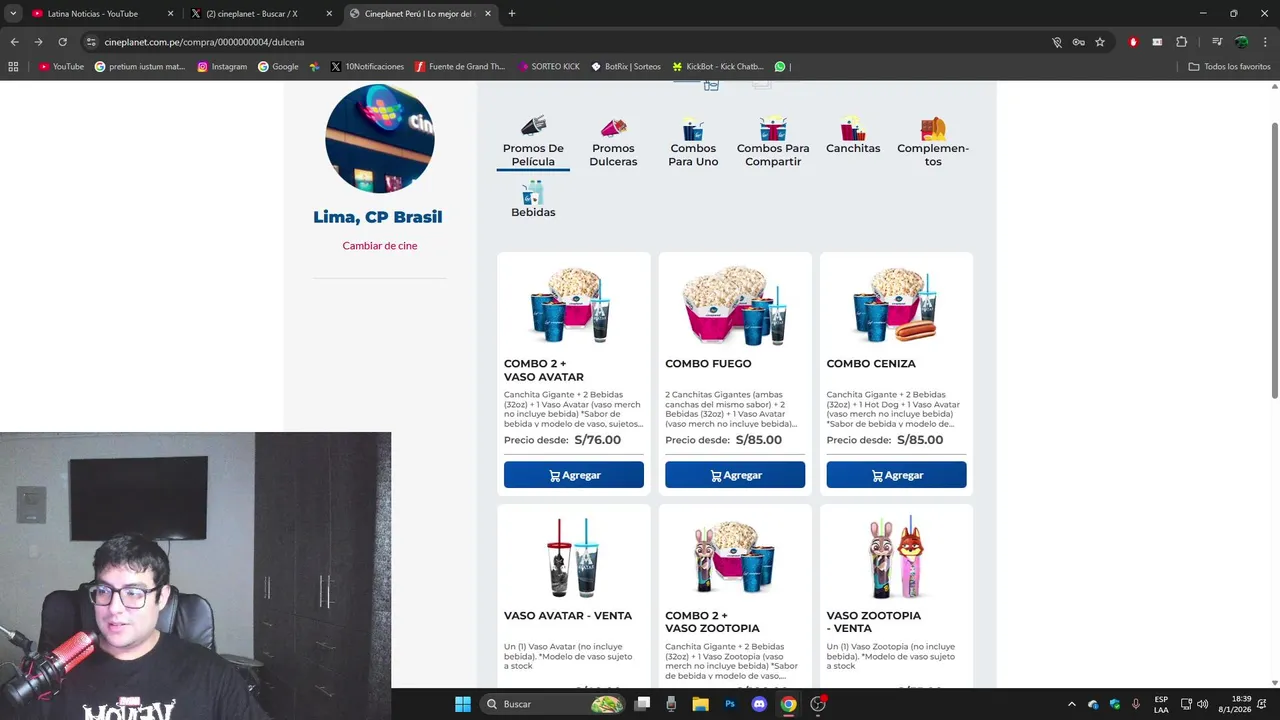
Task: View COMBO 2 + VASO AVATAR product image
Action: (x=572, y=304)
